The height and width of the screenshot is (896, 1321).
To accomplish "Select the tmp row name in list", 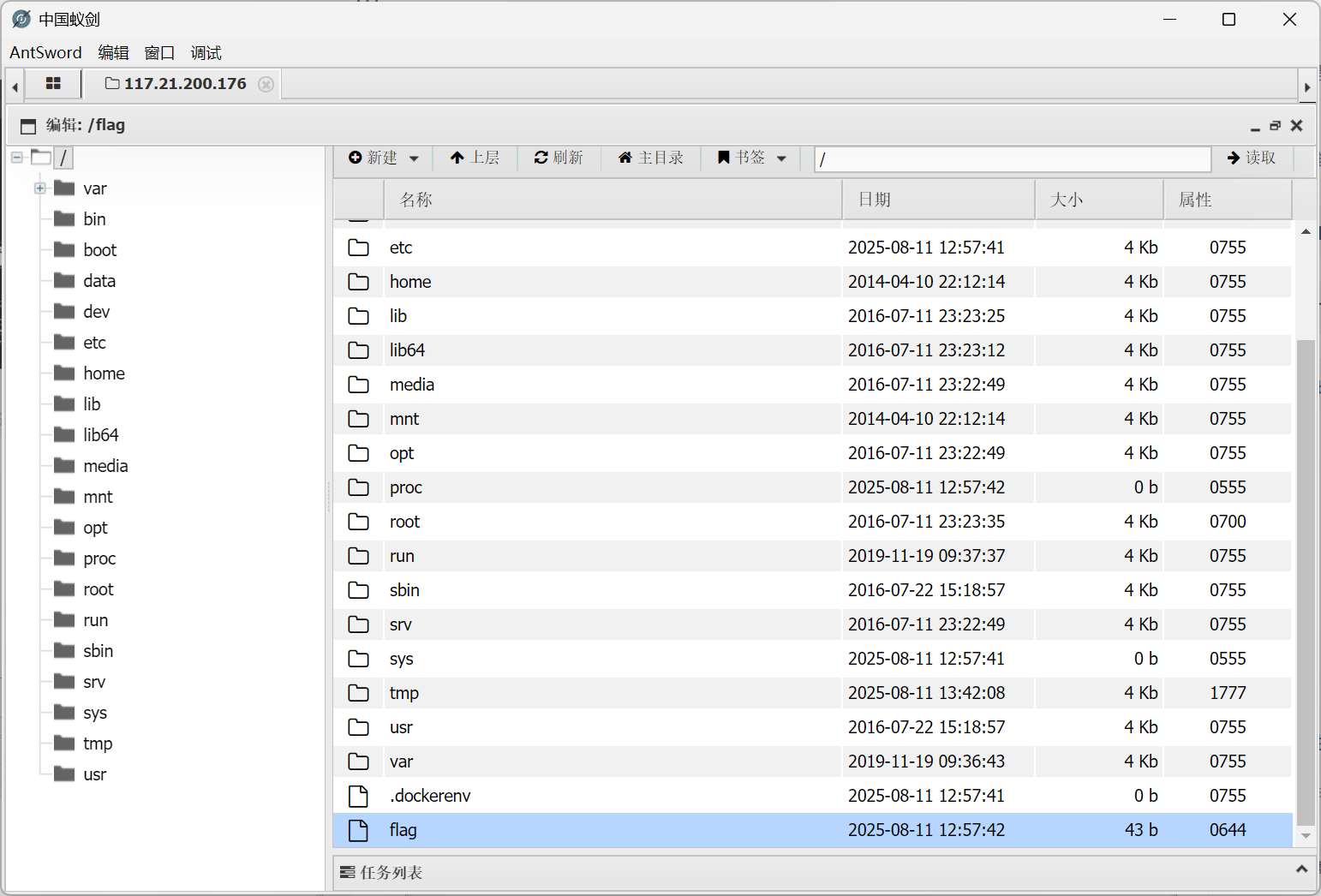I will (x=404, y=693).
